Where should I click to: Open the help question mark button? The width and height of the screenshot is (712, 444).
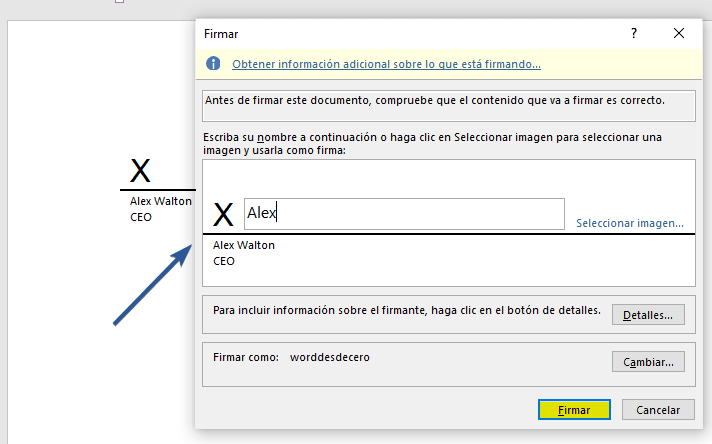pyautogui.click(x=634, y=33)
